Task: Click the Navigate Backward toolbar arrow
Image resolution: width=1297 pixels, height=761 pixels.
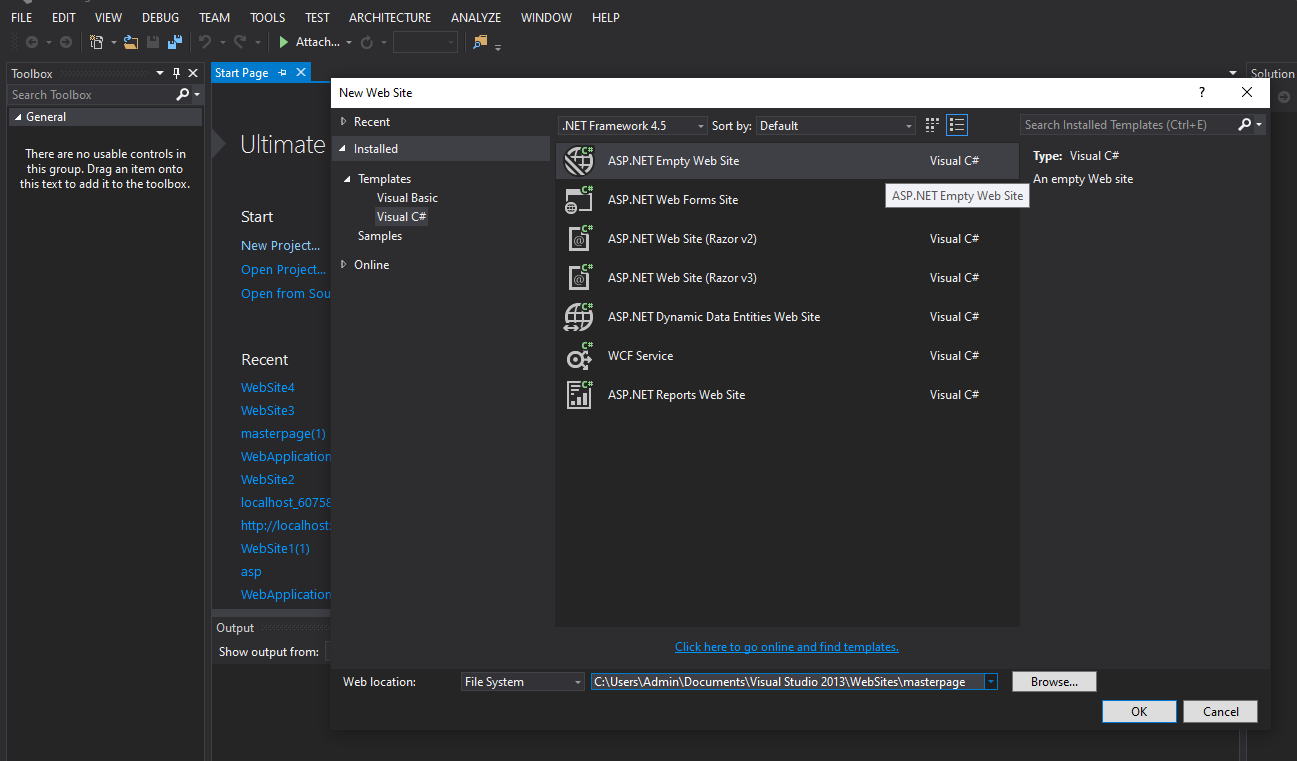Action: (32, 42)
